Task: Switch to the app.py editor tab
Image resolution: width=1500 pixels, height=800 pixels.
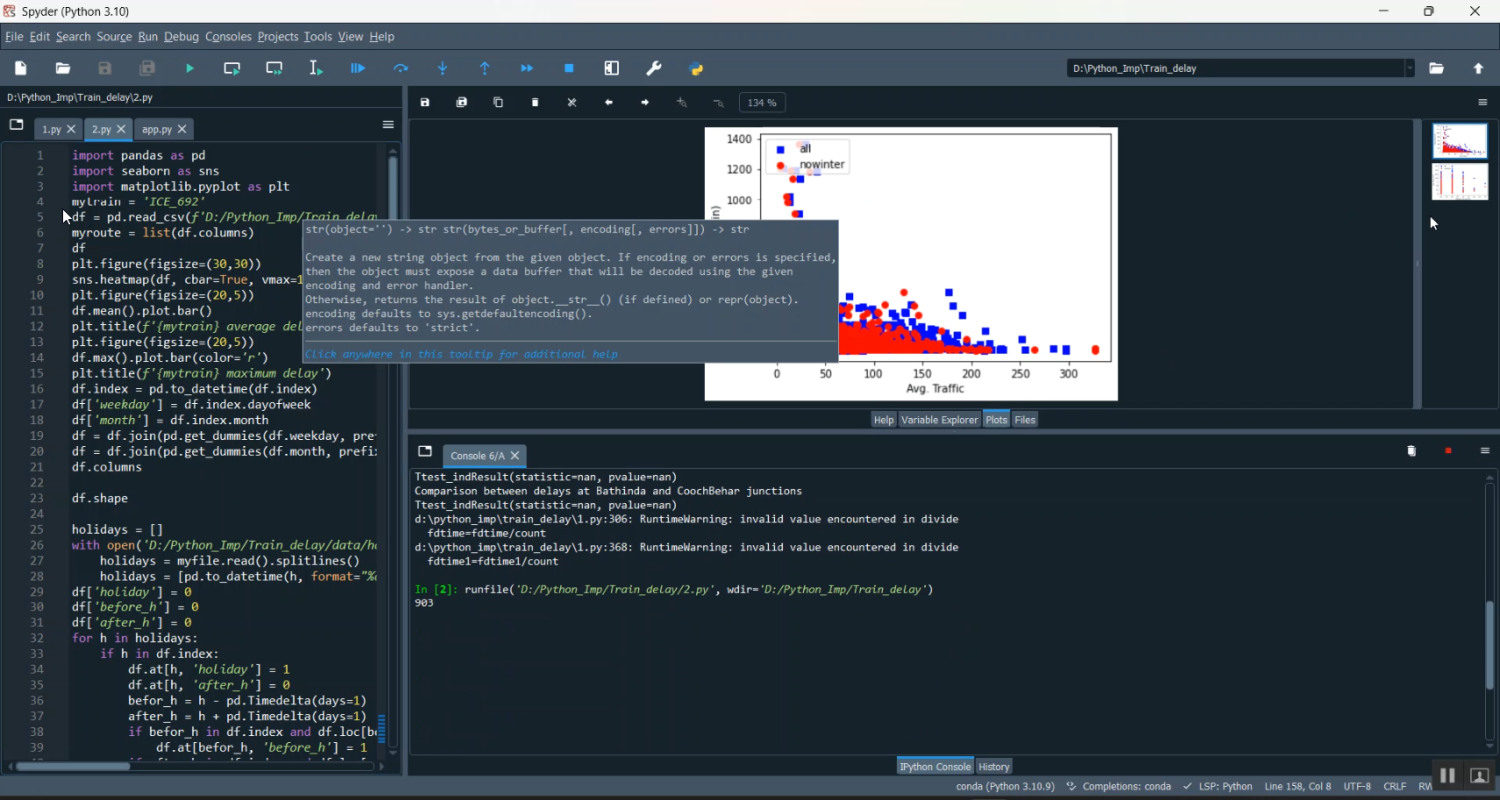Action: (x=156, y=130)
